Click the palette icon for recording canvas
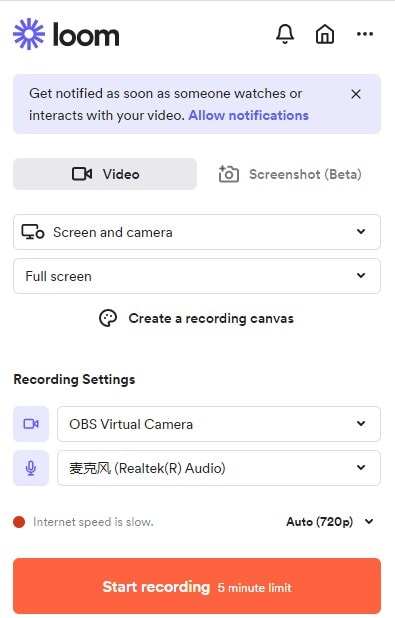395x618 pixels. (108, 318)
